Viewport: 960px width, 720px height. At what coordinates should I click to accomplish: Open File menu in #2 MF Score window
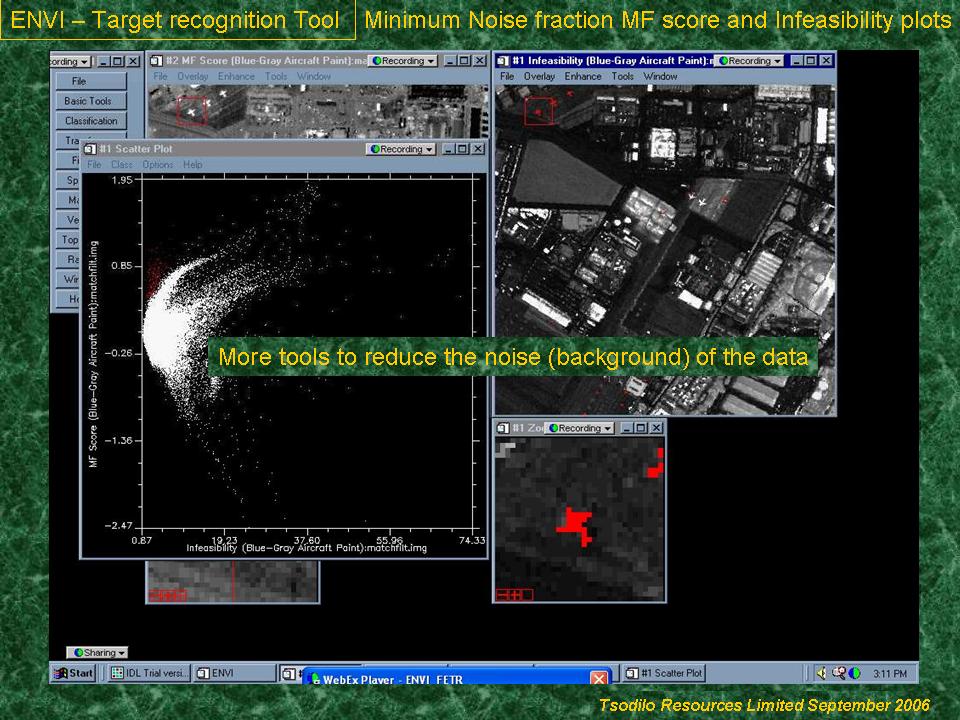160,77
